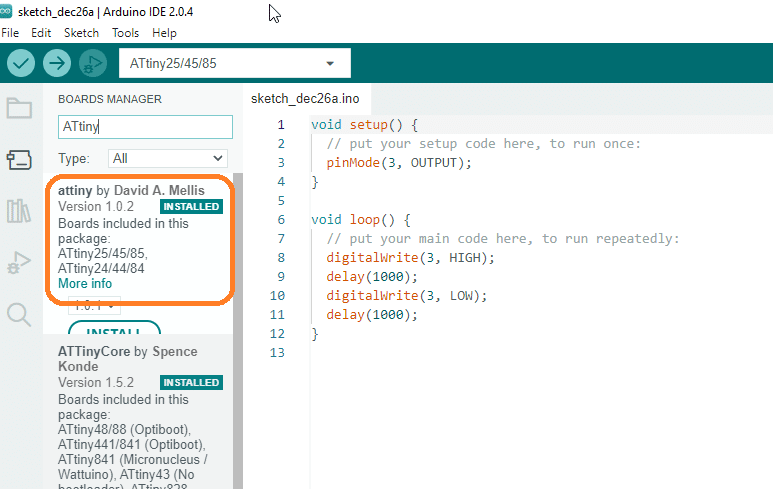The image size is (773, 489).
Task: Open the Search magnifier sidebar icon
Action: [19, 314]
